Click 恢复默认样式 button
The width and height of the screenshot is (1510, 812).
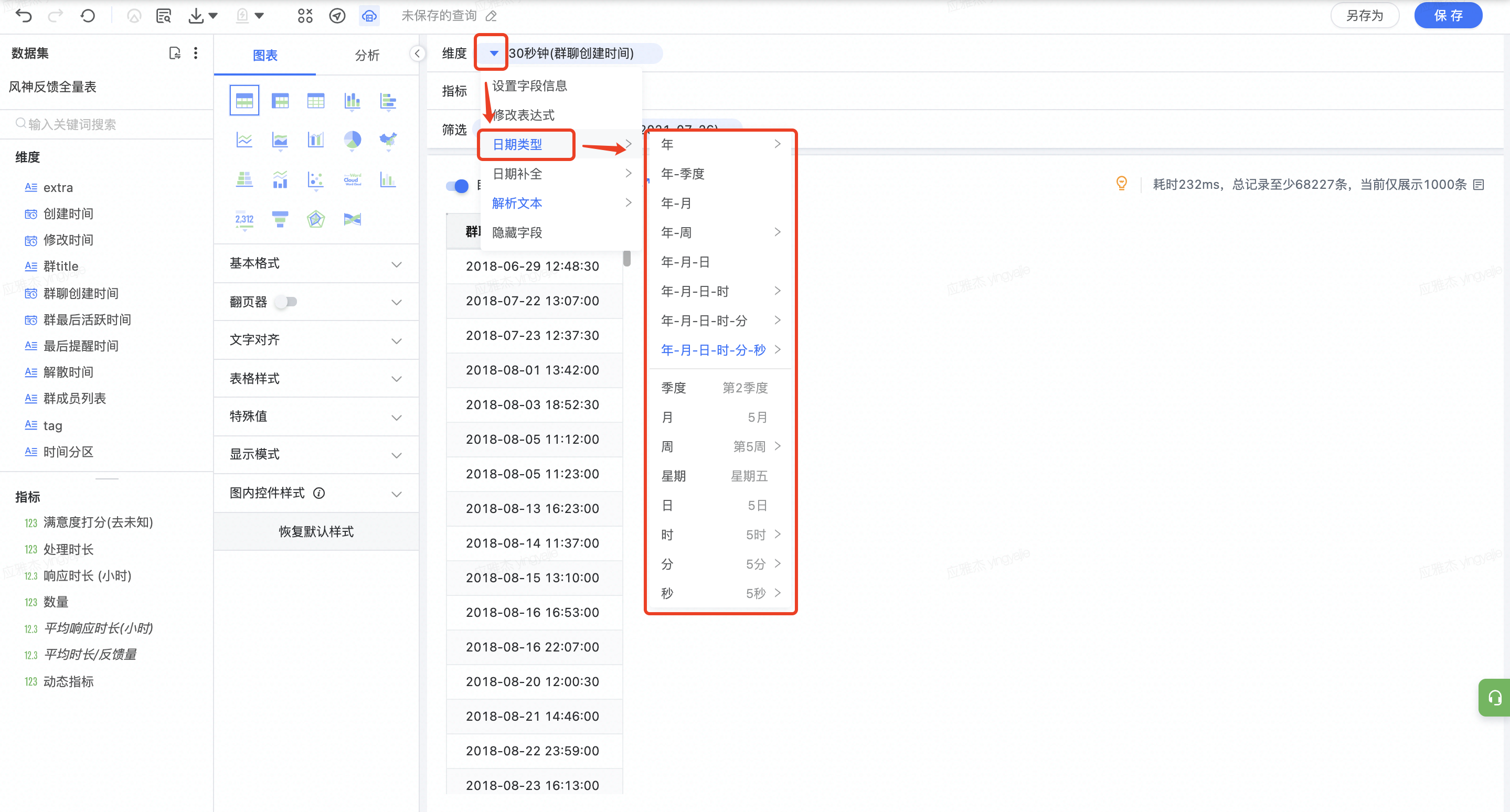coord(316,531)
